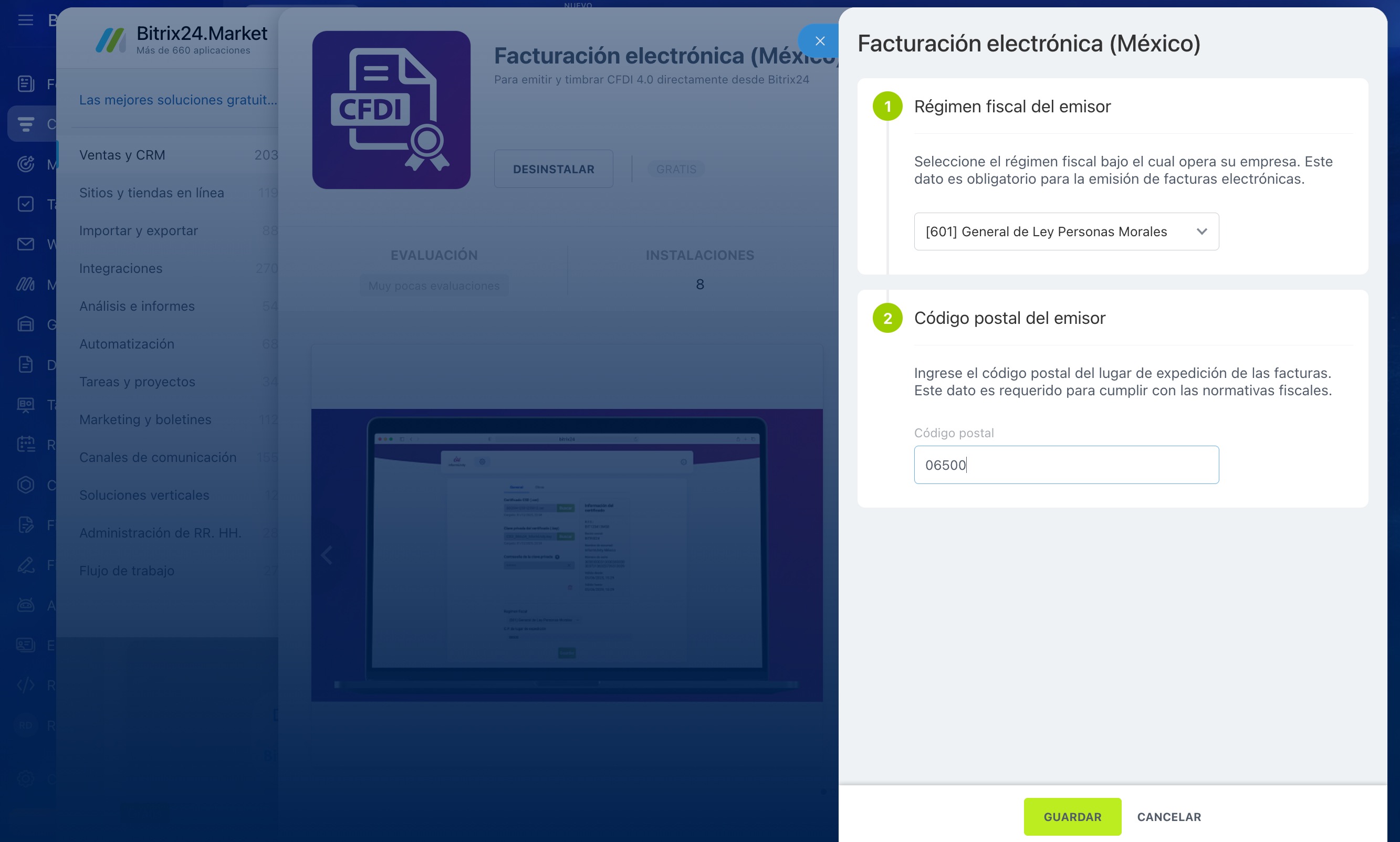Select the Integraciones category
Image resolution: width=1400 pixels, height=842 pixels.
coord(121,268)
